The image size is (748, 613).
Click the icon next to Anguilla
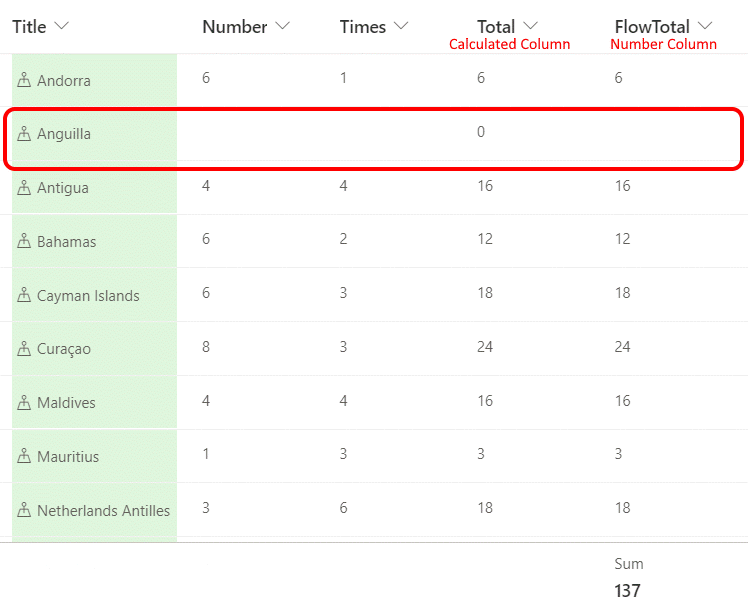[x=25, y=134]
